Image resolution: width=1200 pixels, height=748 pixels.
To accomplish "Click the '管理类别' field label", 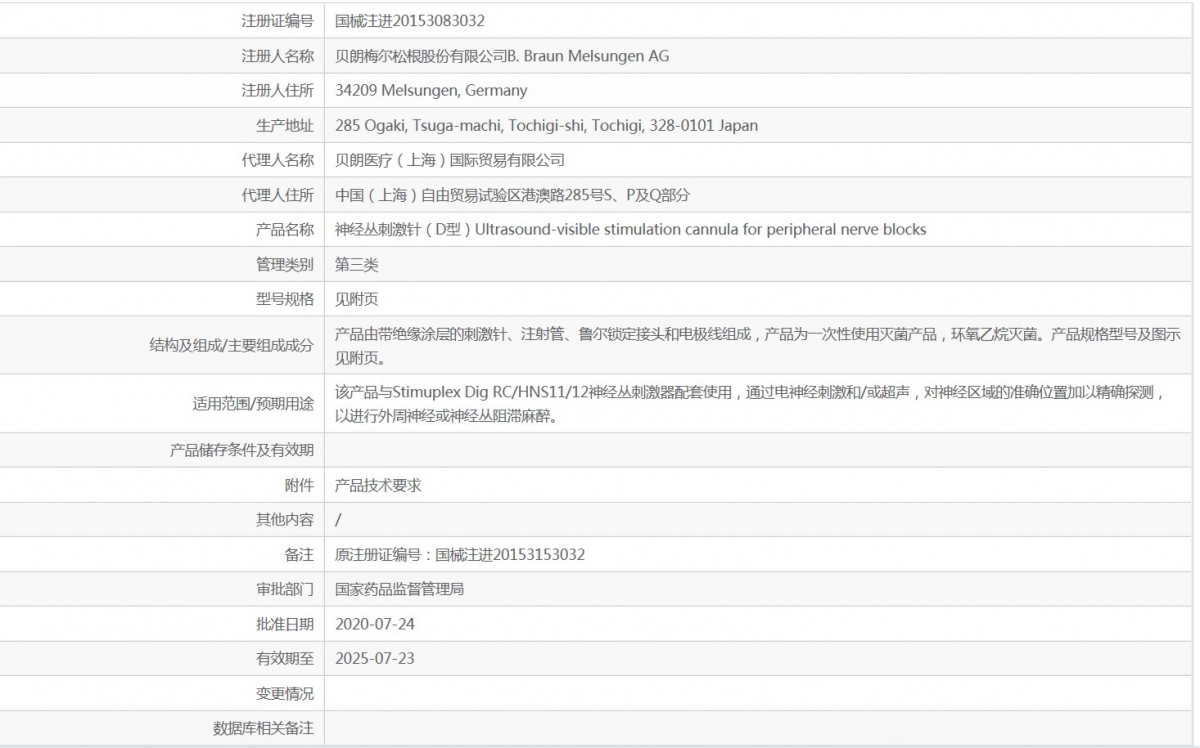I will point(285,265).
